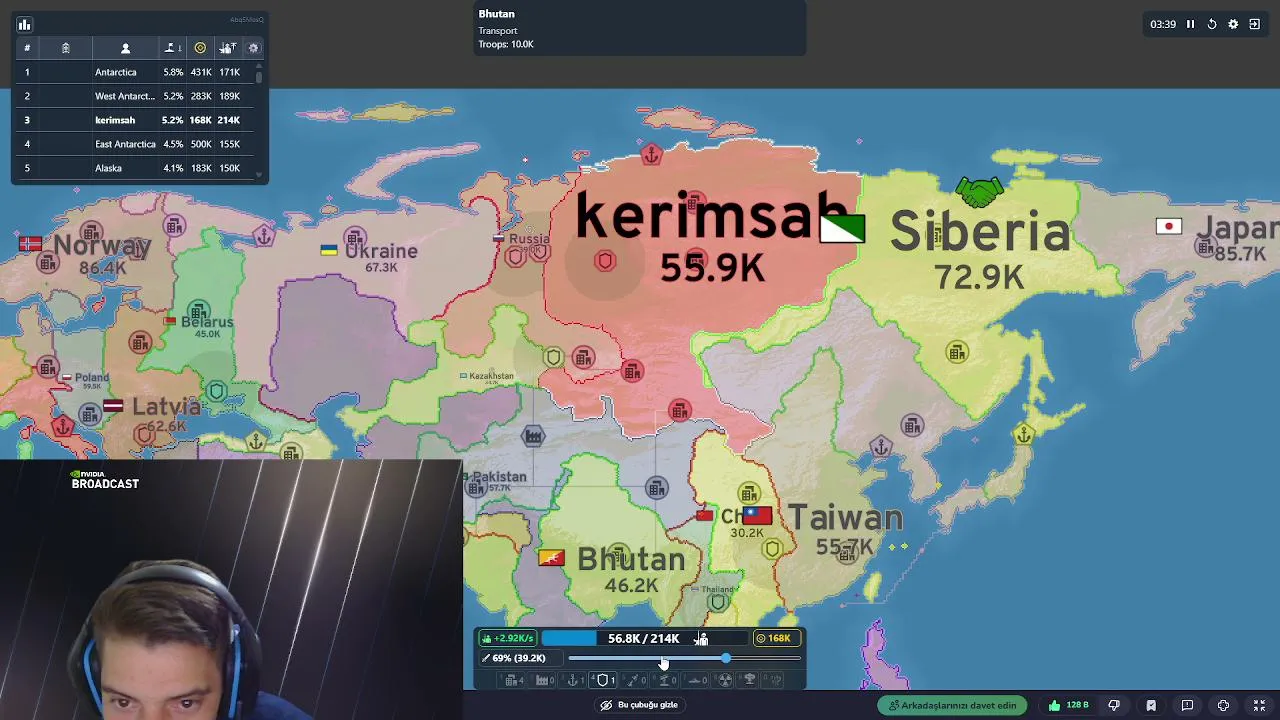Sort leaderboard by owned territory column
Viewport: 1280px width, 720px height.
coord(171,48)
